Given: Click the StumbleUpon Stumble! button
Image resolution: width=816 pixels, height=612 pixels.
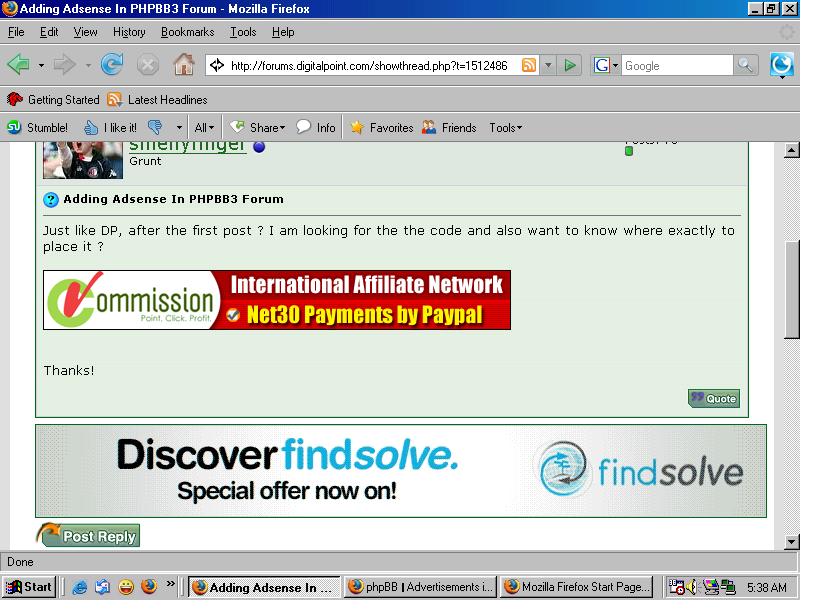Looking at the screenshot, I should 37,128.
